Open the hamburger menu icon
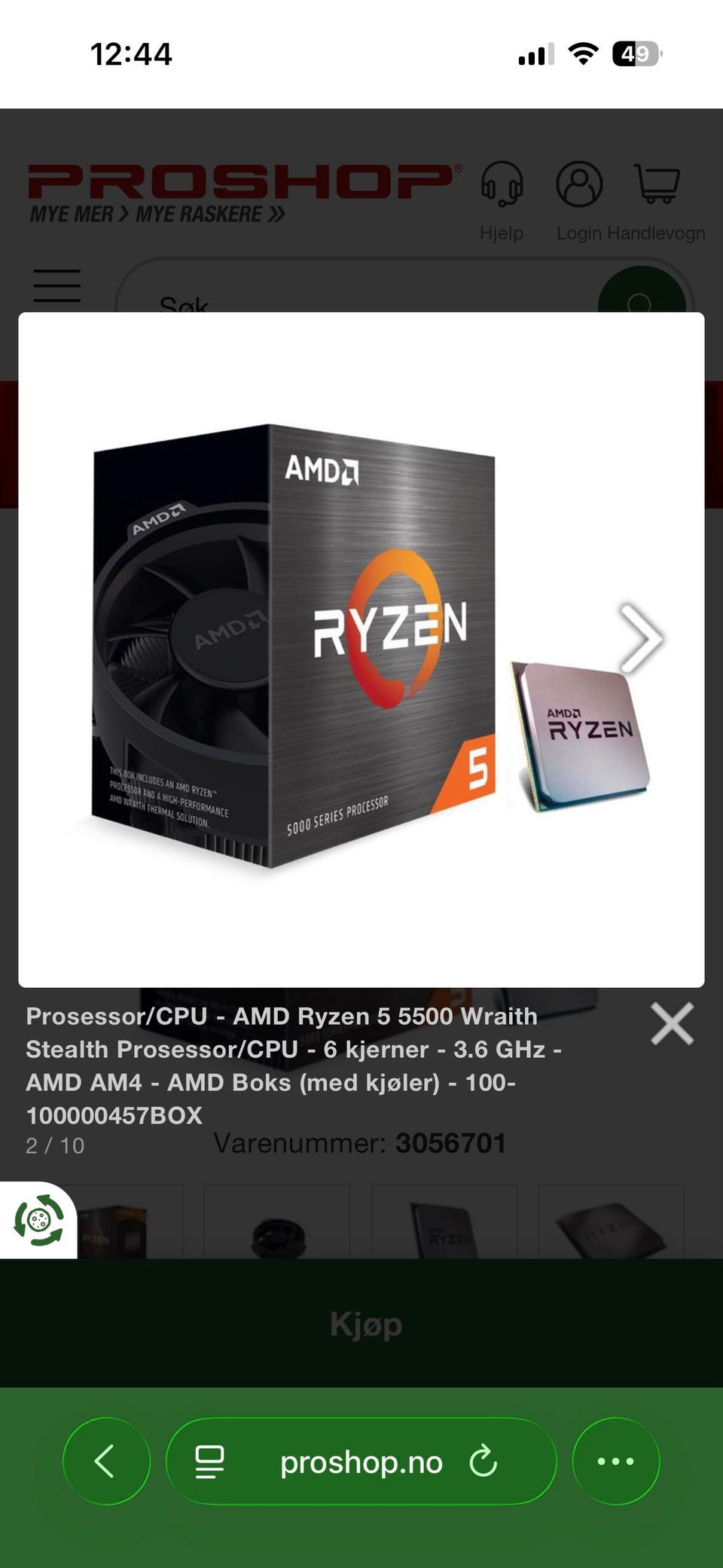 tap(57, 286)
